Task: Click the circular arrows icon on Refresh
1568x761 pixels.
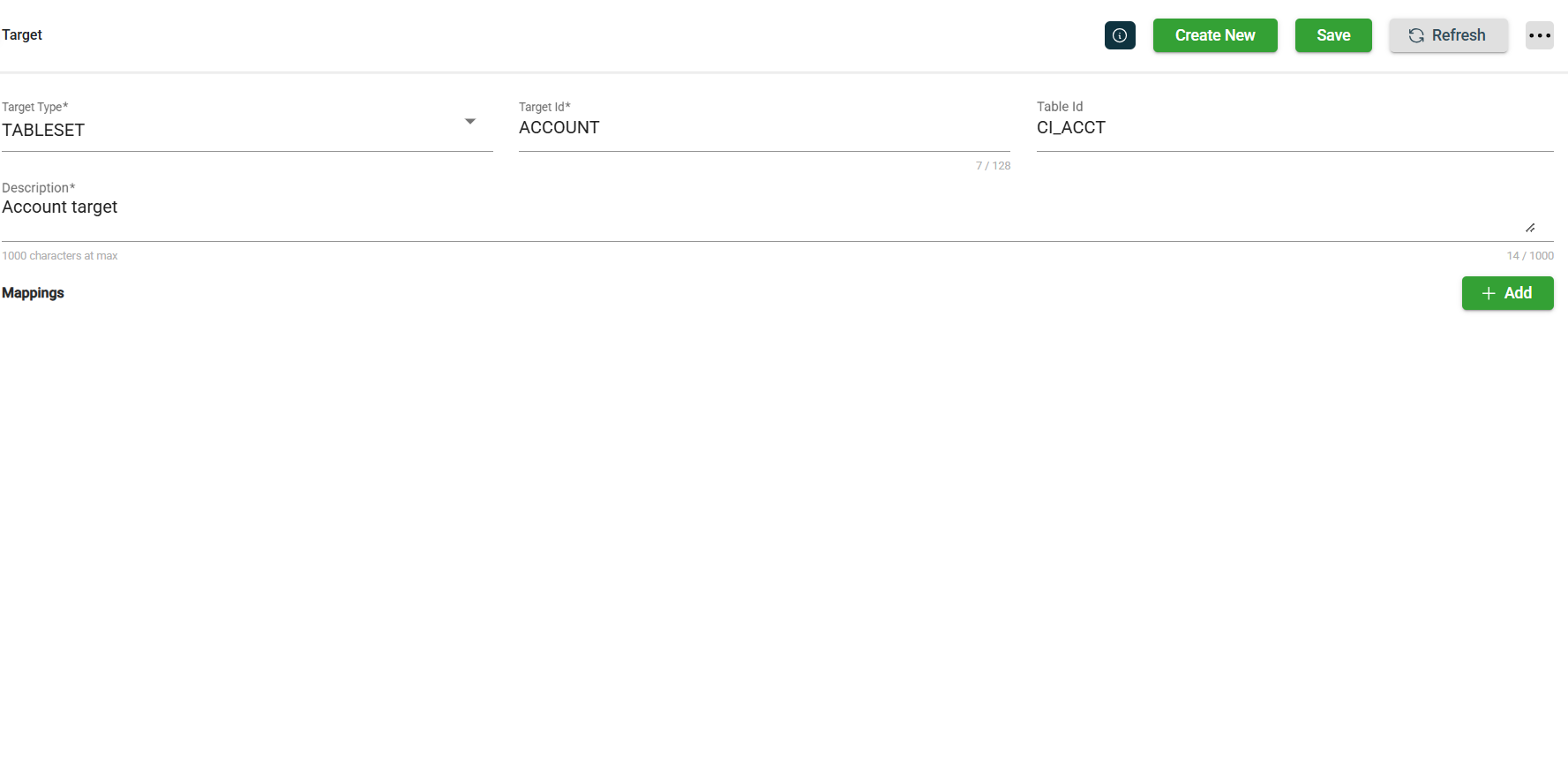Action: click(x=1416, y=35)
